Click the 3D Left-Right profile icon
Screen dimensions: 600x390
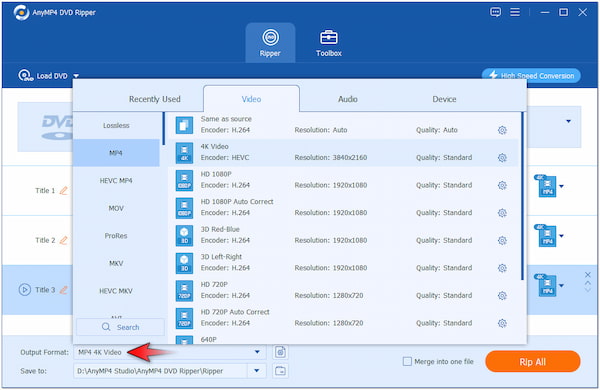[x=184, y=263]
